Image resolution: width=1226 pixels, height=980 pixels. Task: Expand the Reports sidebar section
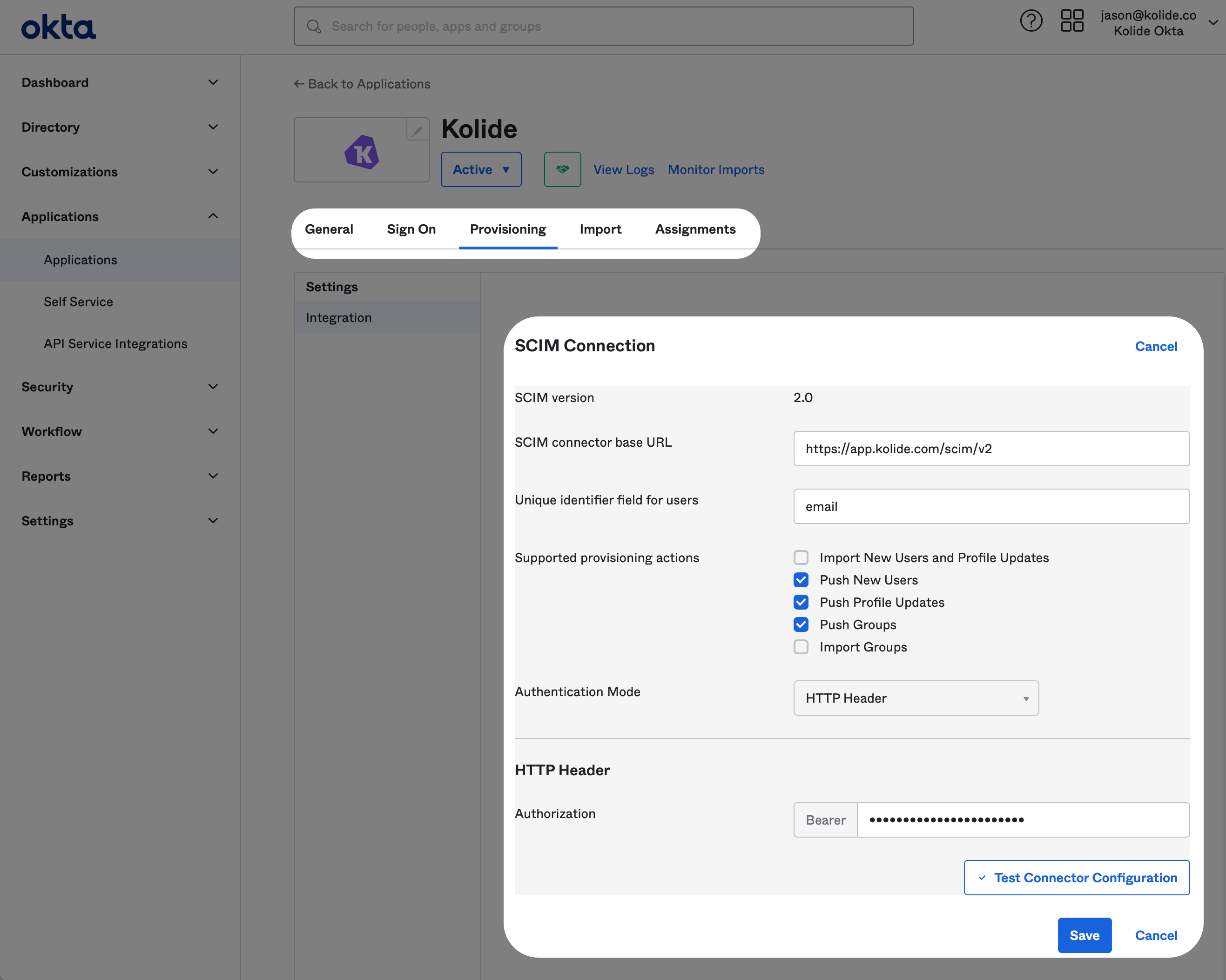click(x=120, y=477)
